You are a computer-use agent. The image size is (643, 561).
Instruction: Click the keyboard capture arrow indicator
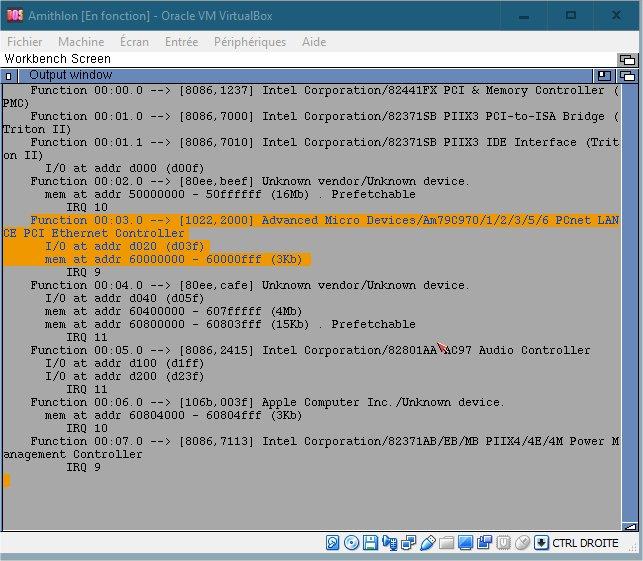[541, 543]
